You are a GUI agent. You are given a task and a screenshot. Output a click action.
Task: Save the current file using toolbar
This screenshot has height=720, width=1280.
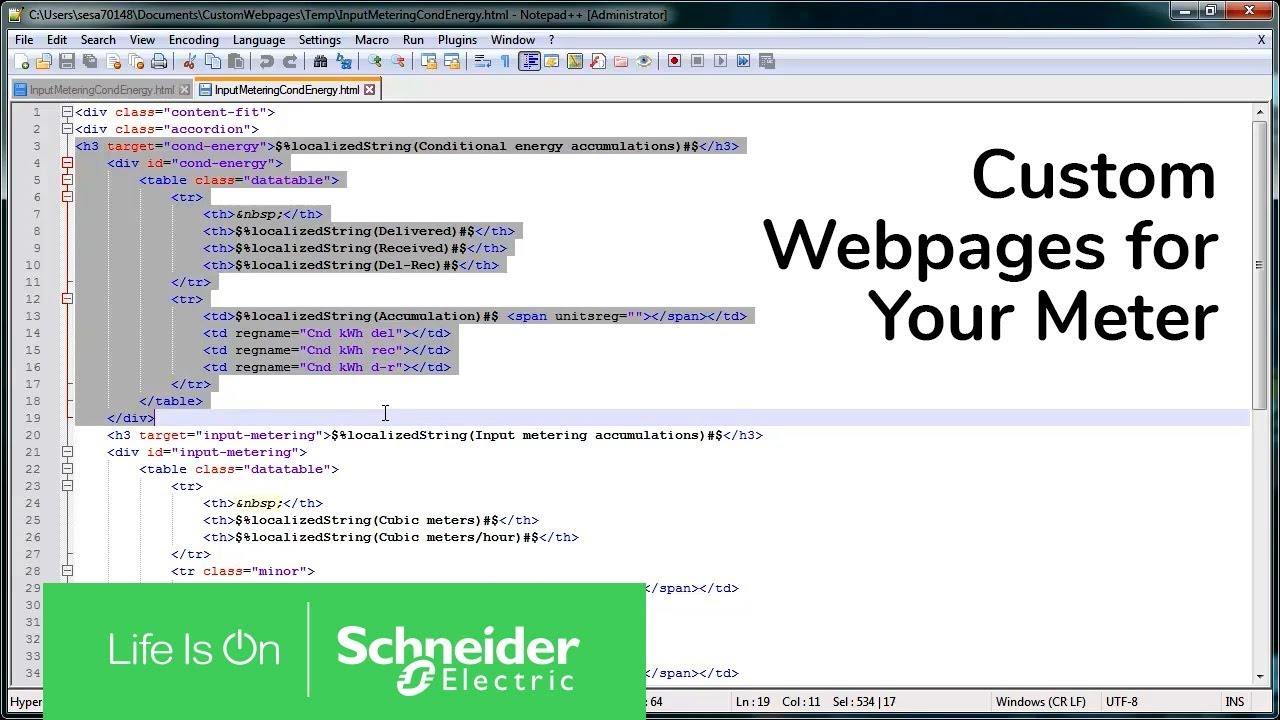67,61
